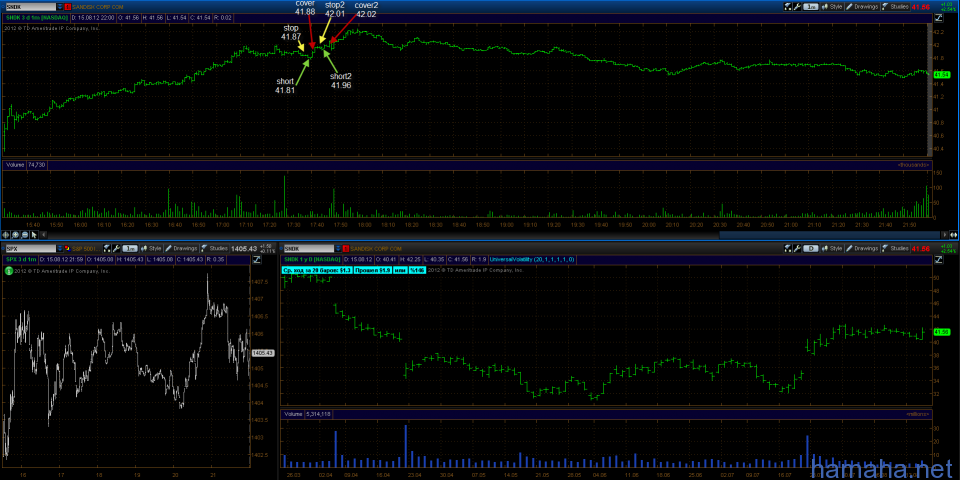
Task: Click the scroll arrows at right end of scrollbar
Action: 952,234
